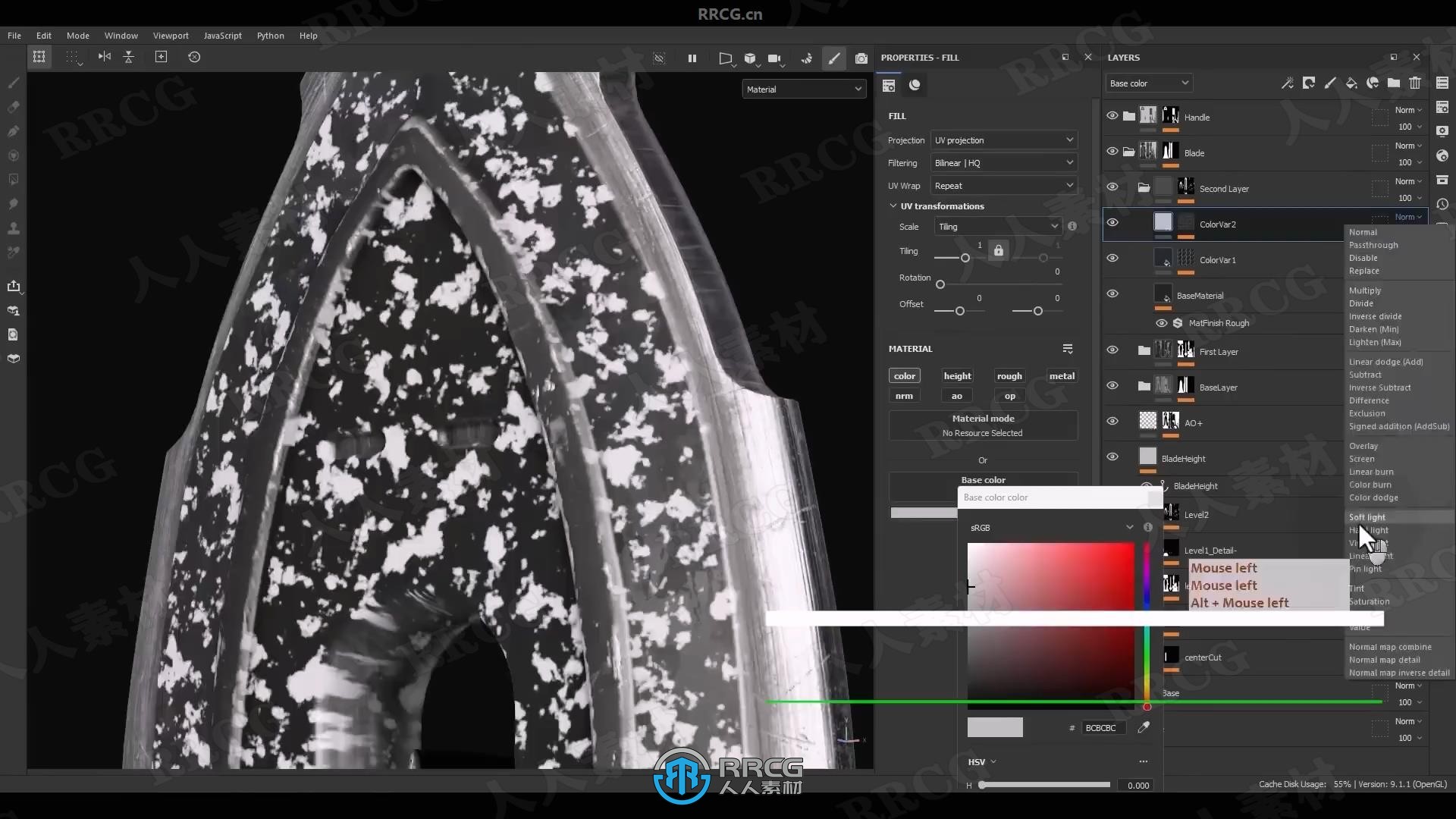
Task: Add effect with magic wand icon
Action: tap(1288, 83)
